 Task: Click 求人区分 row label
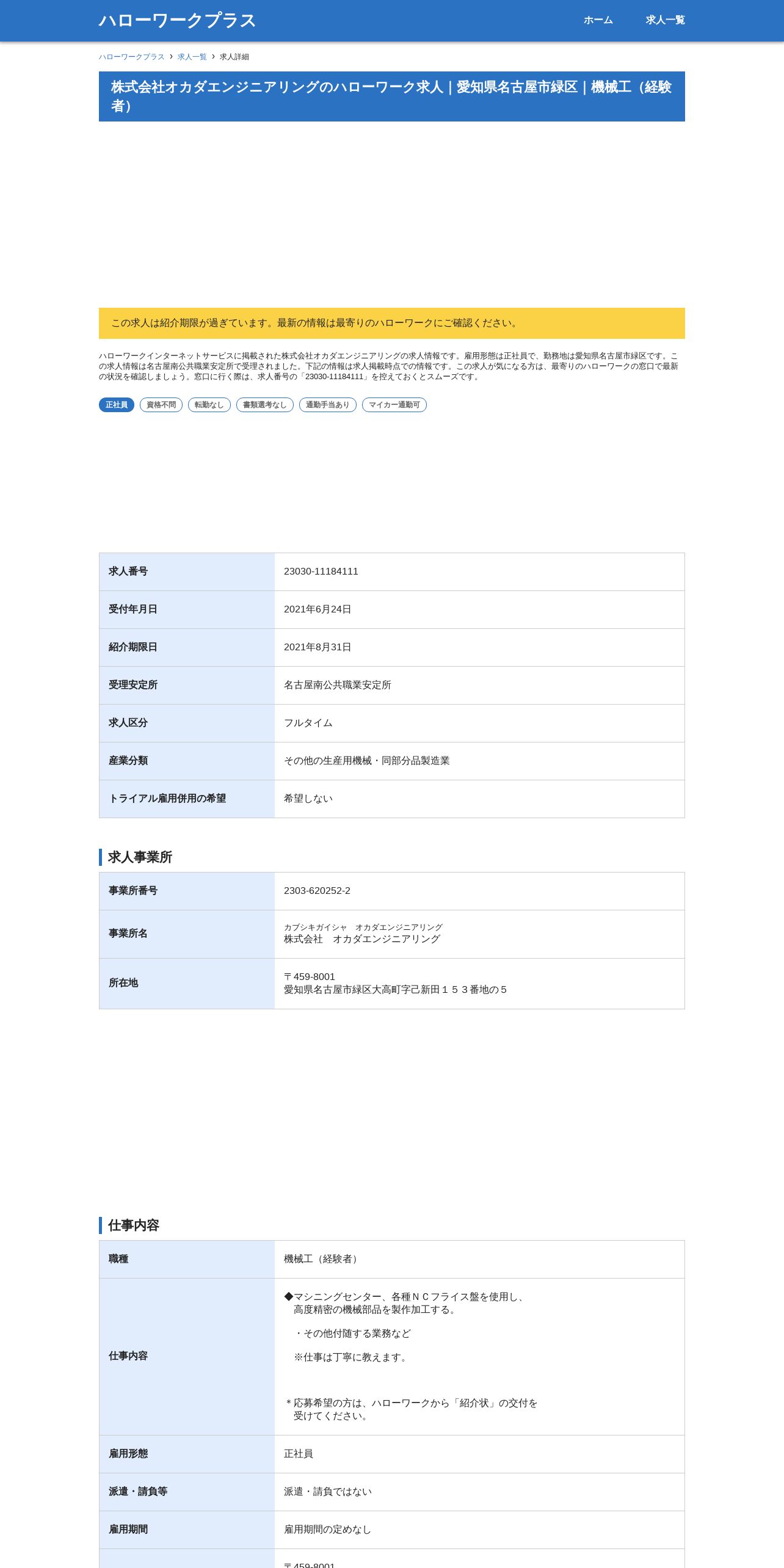128,723
